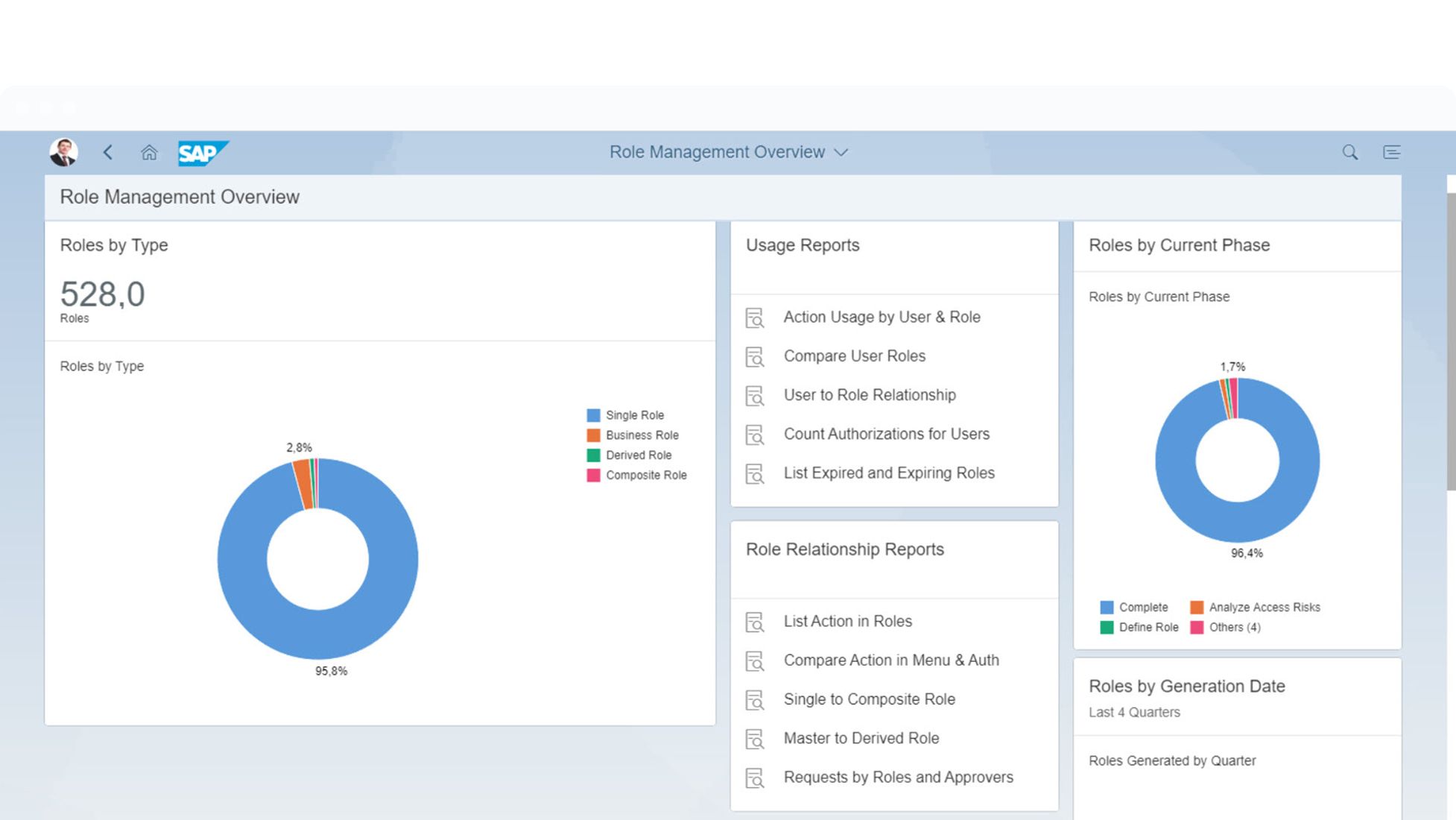Open the Count Authorizations for Users report
Viewport: 1456px width, 820px height.
(886, 434)
